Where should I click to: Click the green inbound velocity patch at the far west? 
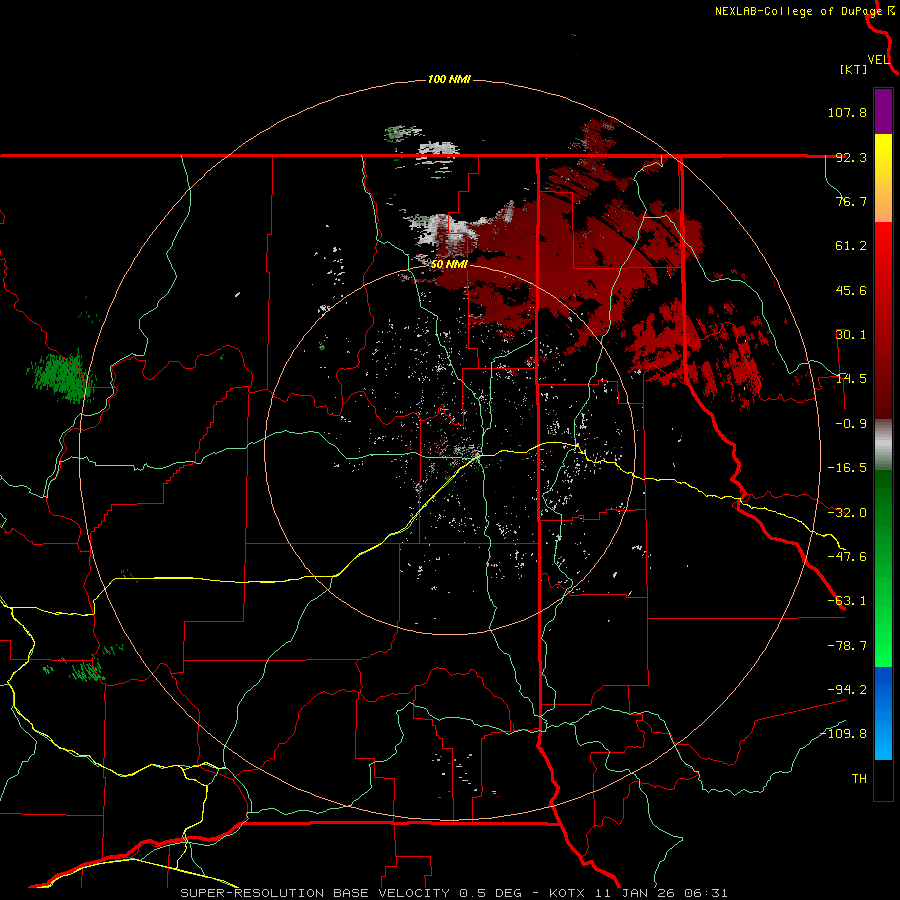click(x=60, y=376)
